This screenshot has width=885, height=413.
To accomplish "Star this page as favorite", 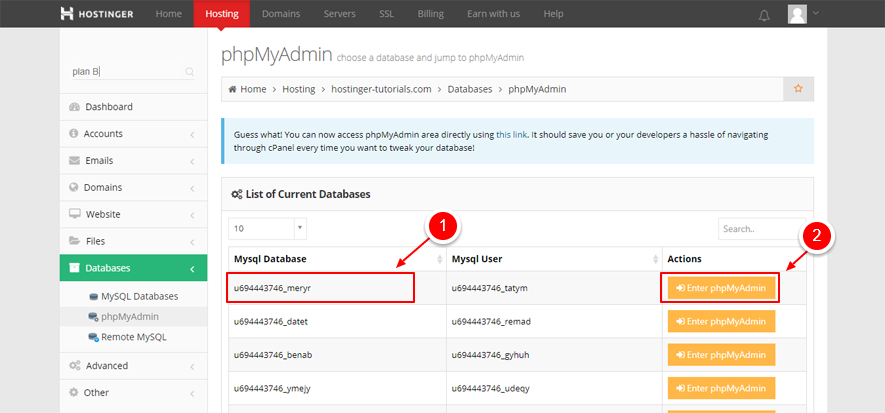I will click(798, 89).
